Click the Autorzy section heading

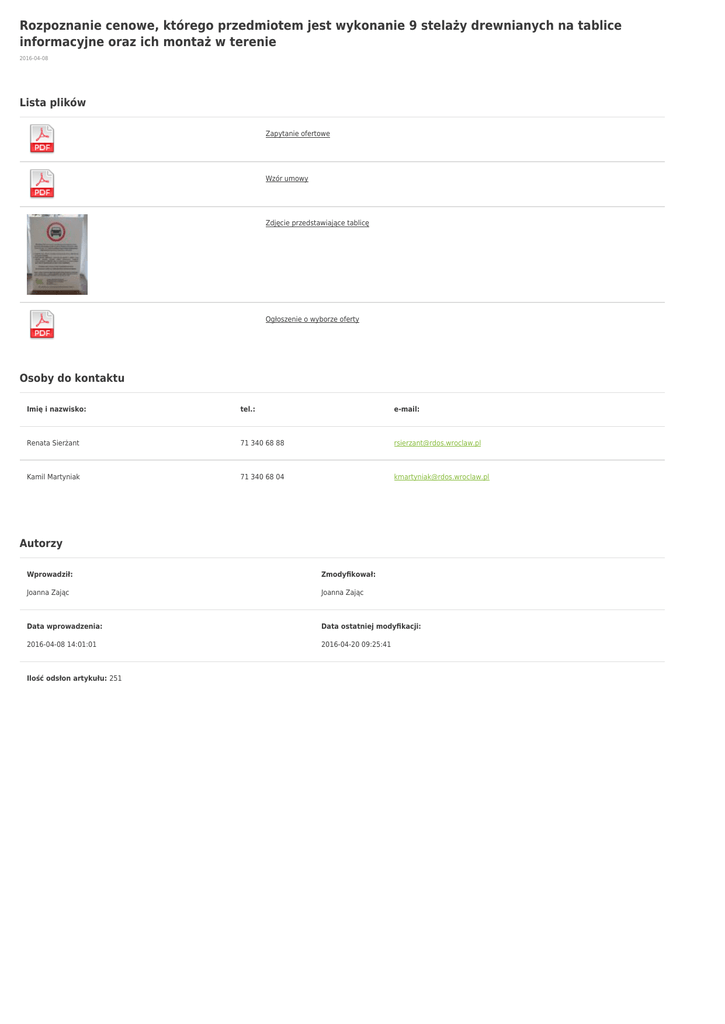[41, 543]
